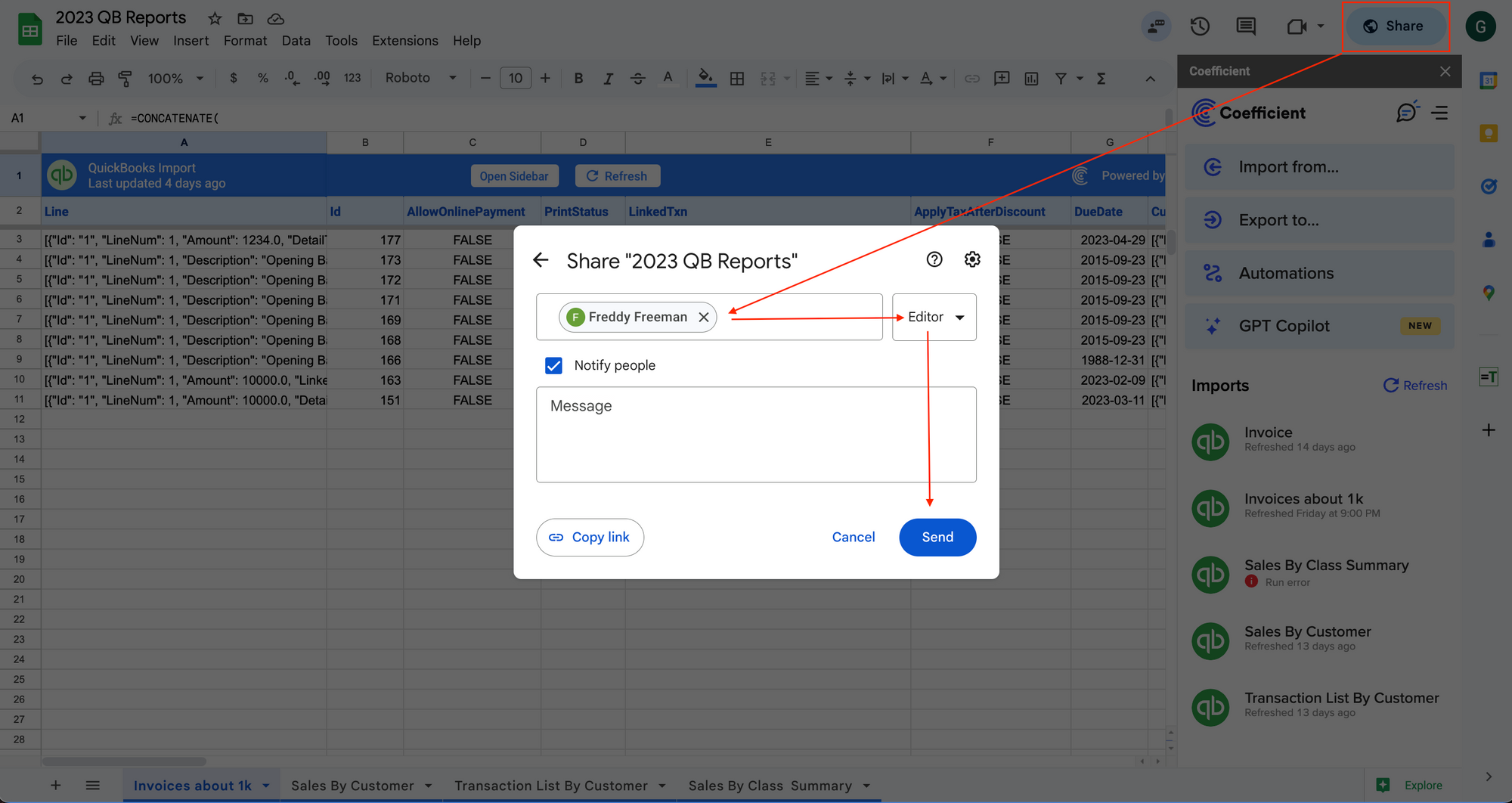Open text color picker
The height and width of the screenshot is (803, 1512).
pos(668,78)
